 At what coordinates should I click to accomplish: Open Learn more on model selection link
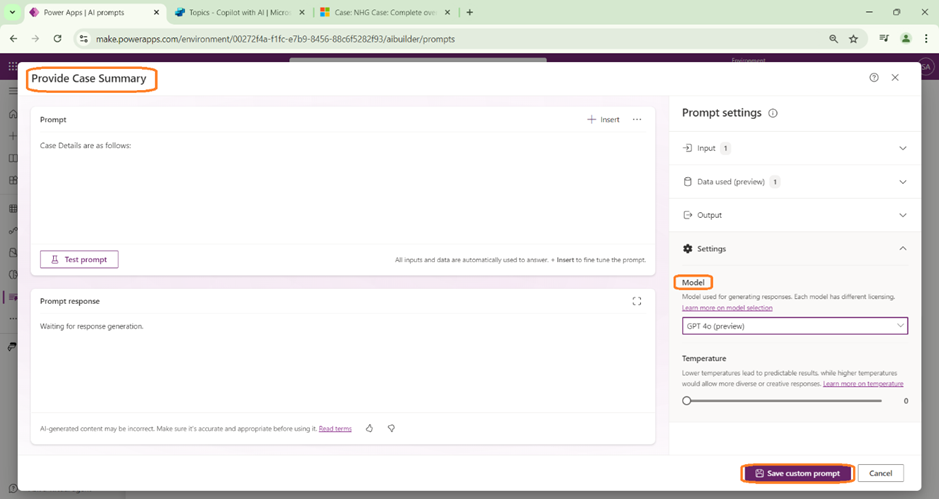click(x=727, y=308)
